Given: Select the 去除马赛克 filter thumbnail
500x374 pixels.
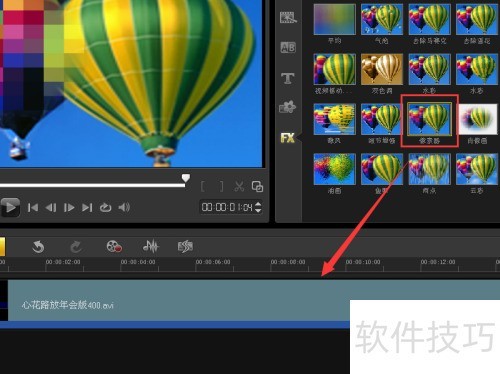Looking at the screenshot, I should (x=430, y=19).
